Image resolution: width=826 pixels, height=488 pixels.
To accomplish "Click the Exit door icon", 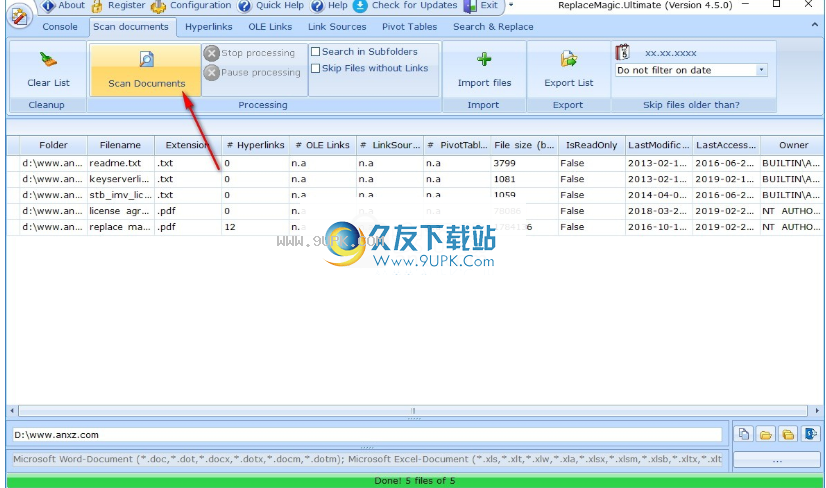I will (470, 6).
